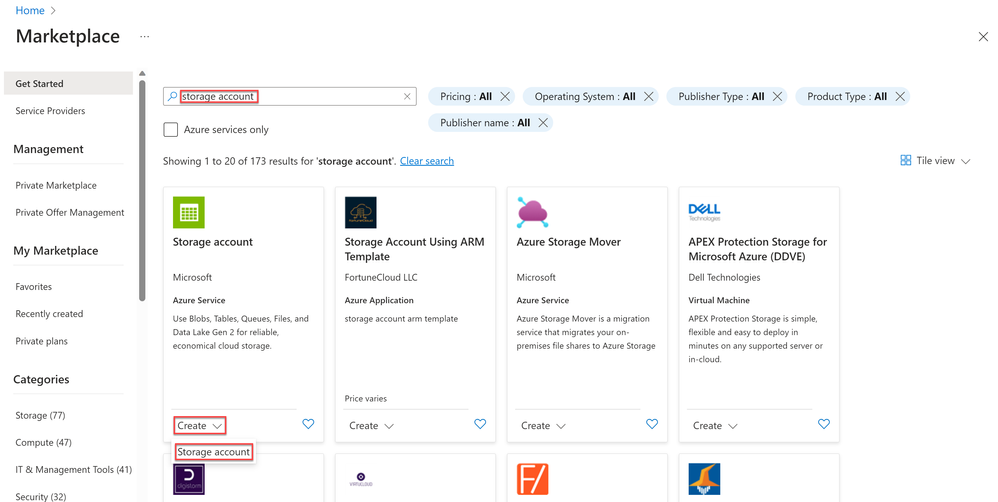Favorite Storage Account Using ARM Template heart icon

click(480, 424)
